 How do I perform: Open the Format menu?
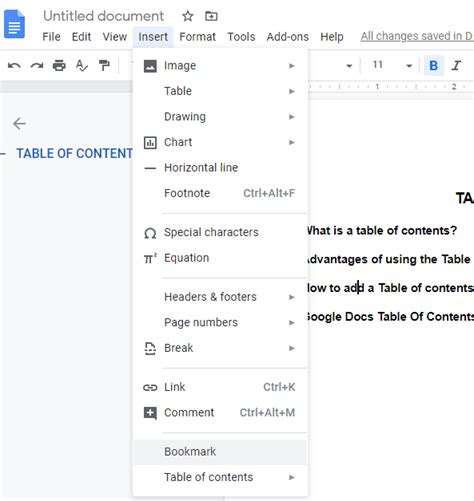coord(197,37)
